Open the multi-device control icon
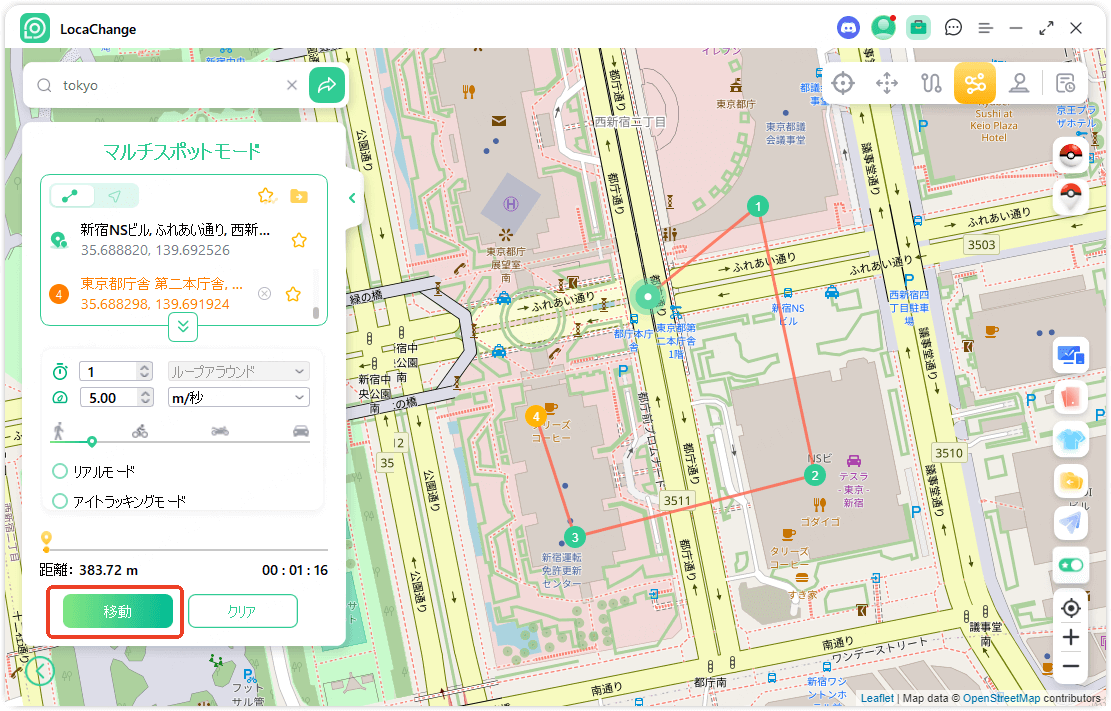Image resolution: width=1111 pixels, height=711 pixels. [x=1071, y=354]
